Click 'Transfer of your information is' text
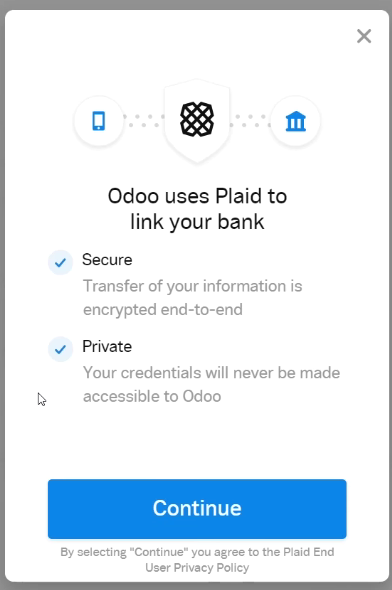This screenshot has width=392, height=590. (193, 286)
